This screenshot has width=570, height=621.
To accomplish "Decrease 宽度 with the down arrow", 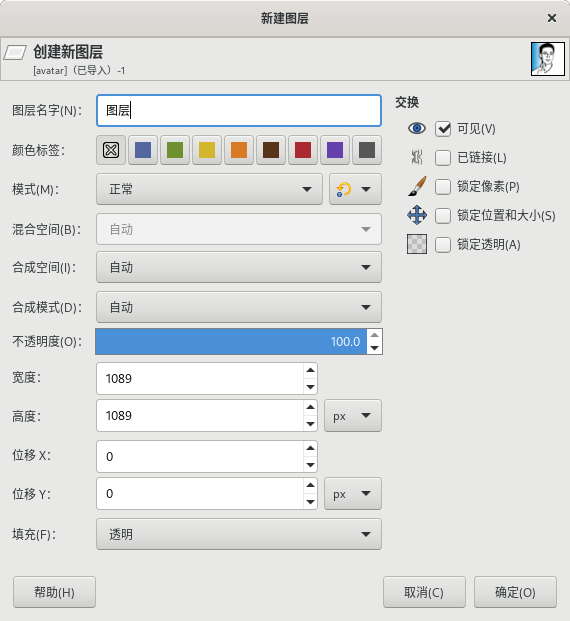I will (x=311, y=387).
